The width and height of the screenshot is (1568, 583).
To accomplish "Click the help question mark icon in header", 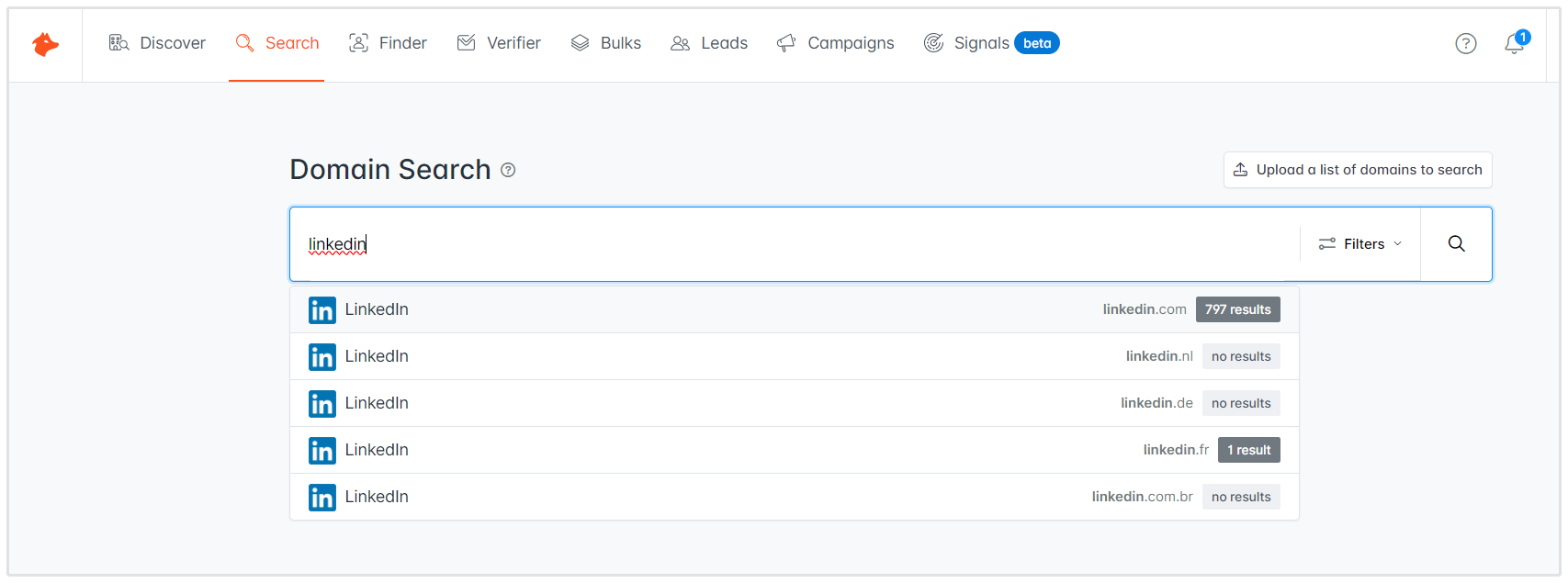I will point(1465,43).
